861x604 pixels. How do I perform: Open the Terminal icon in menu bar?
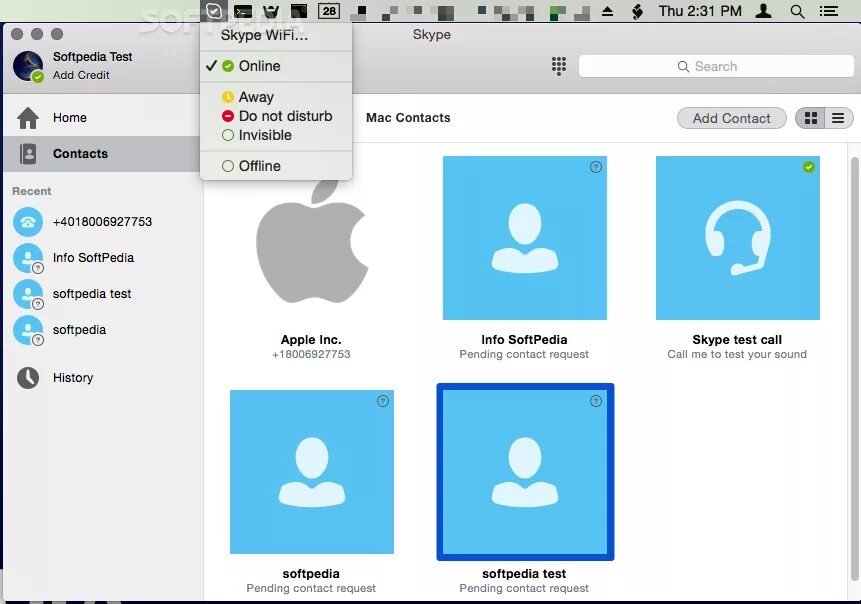tap(243, 11)
